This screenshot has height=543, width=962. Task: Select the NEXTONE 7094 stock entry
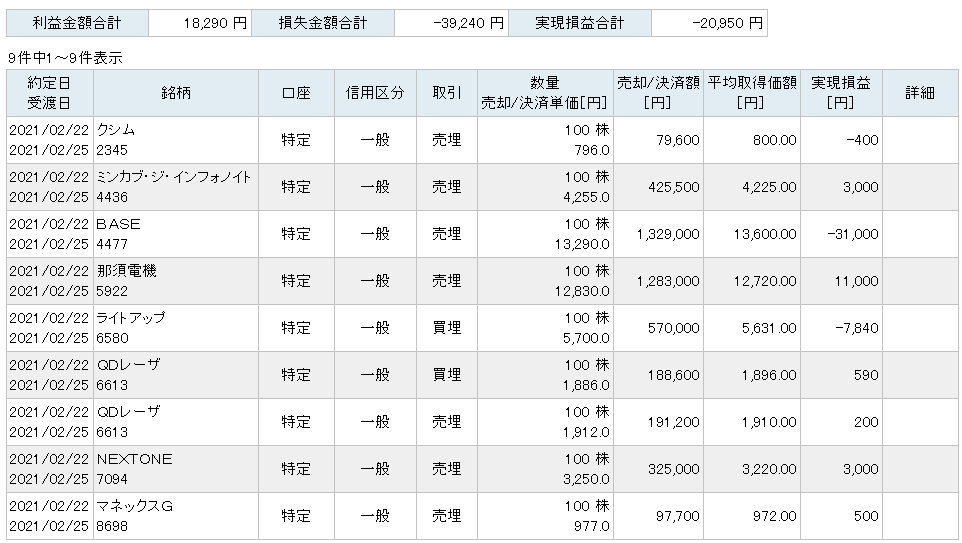pos(176,469)
